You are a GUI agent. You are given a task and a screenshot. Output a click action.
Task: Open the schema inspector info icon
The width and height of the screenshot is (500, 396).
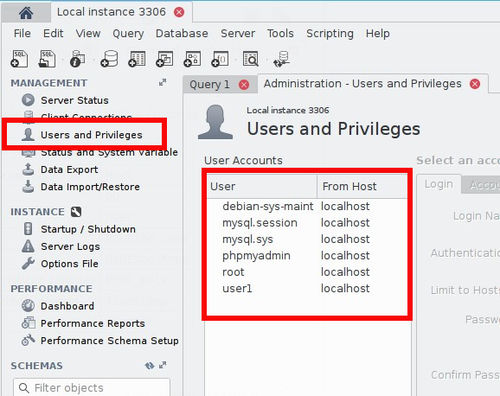click(77, 59)
